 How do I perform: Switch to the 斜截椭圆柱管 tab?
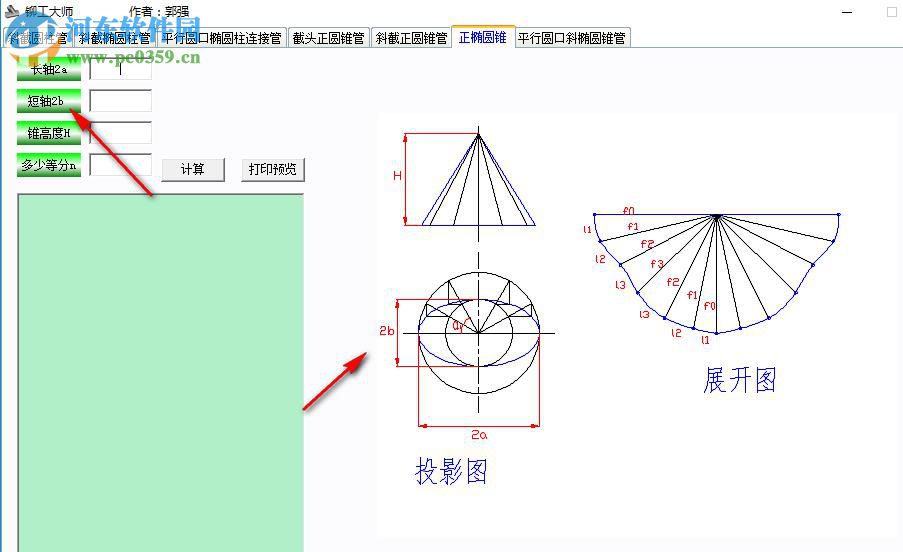pos(115,38)
